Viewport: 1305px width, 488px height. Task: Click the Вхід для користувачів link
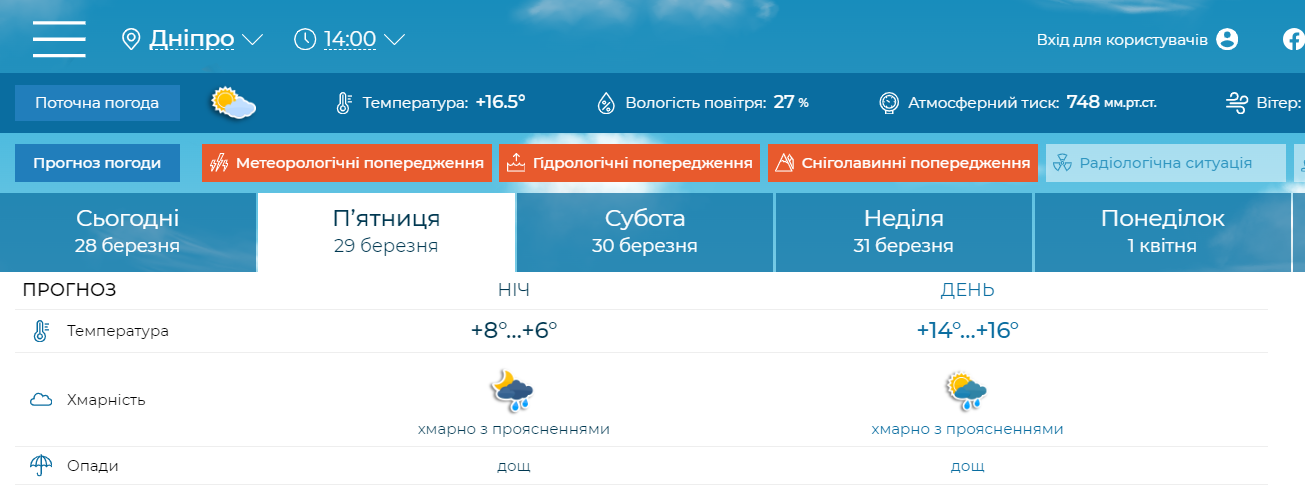(1122, 39)
